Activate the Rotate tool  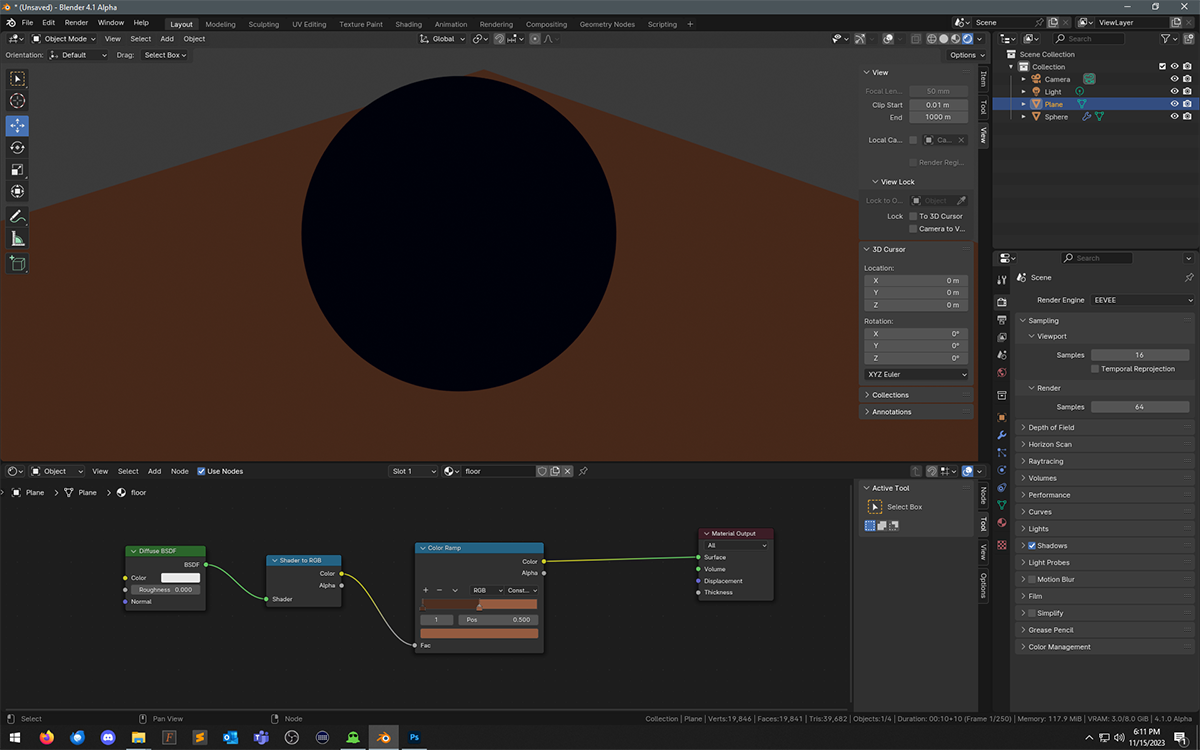coord(17,148)
